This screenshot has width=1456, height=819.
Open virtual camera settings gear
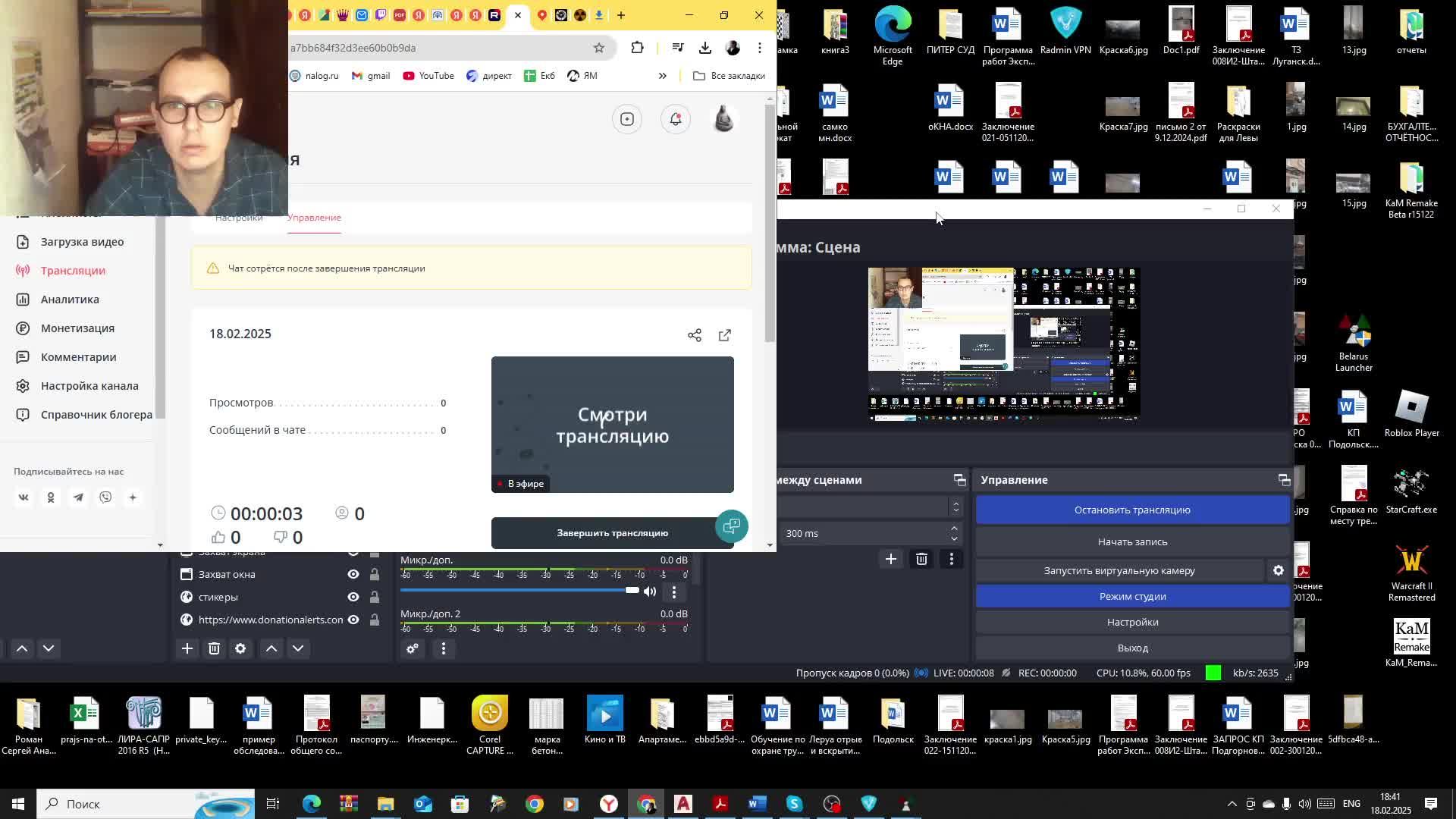tap(1279, 571)
